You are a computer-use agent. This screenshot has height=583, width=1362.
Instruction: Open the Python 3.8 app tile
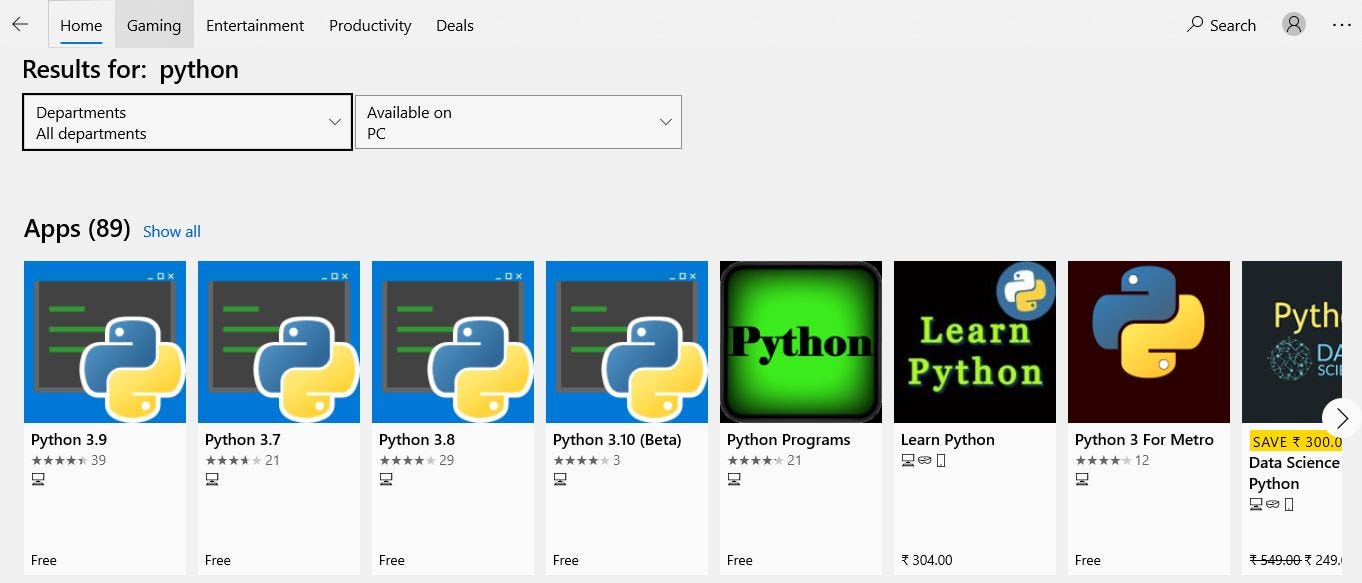452,341
